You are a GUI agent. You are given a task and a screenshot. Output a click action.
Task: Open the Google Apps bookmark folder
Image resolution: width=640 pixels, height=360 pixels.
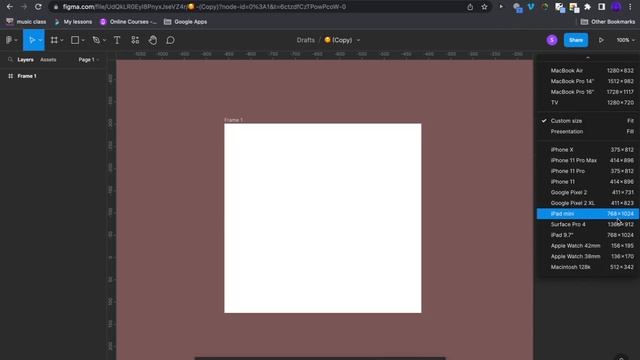click(185, 22)
